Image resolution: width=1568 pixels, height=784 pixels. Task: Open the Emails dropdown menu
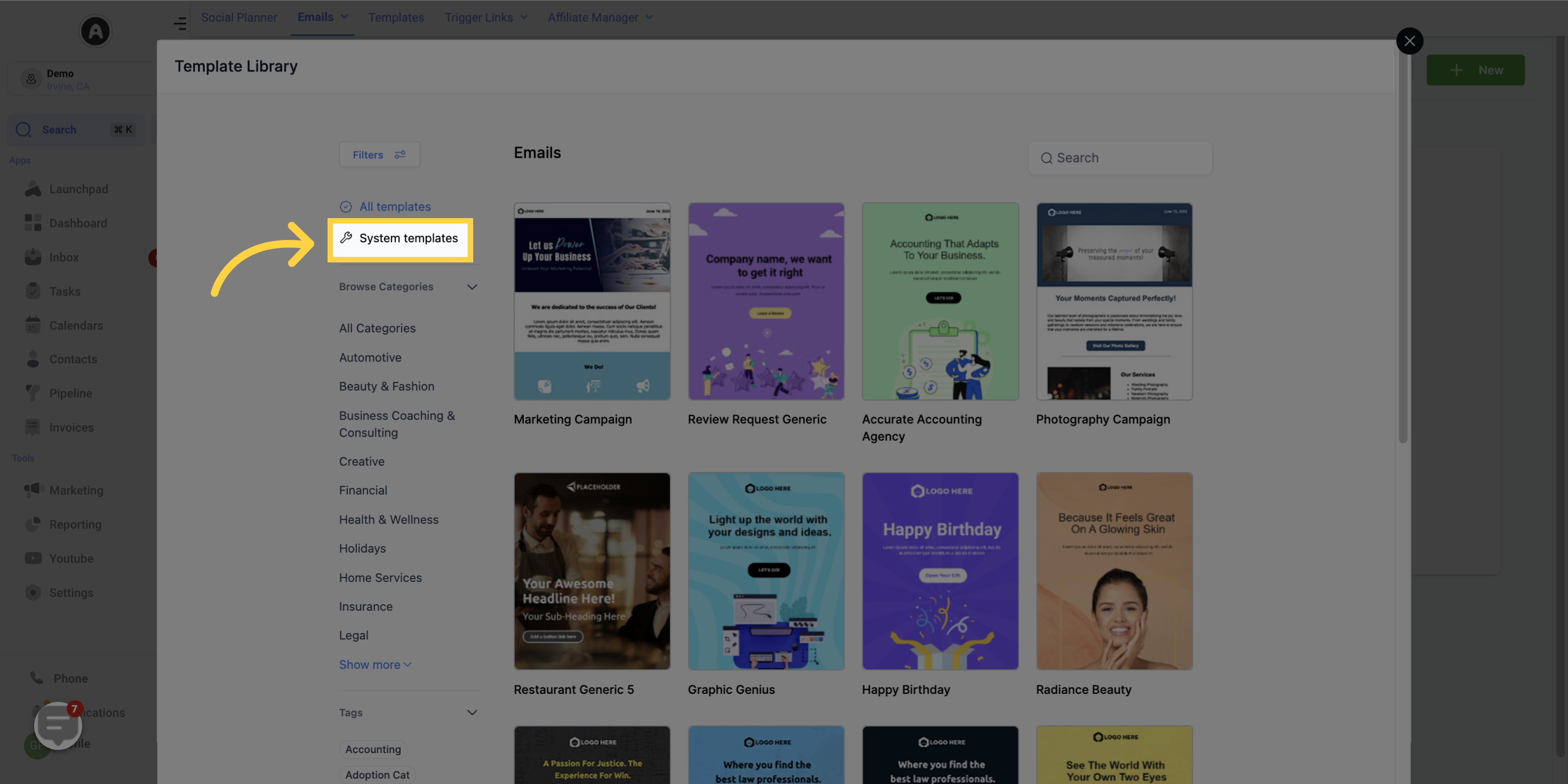[323, 17]
